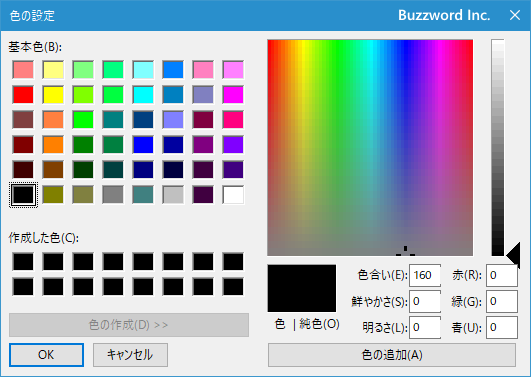
Task: Pick the vivid orange basic color swatch
Action: (53, 145)
